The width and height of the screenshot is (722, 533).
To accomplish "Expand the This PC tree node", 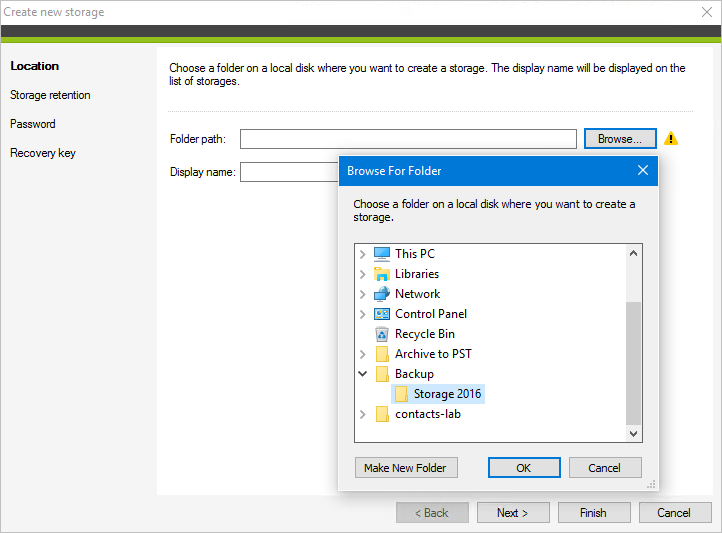I will (363, 254).
